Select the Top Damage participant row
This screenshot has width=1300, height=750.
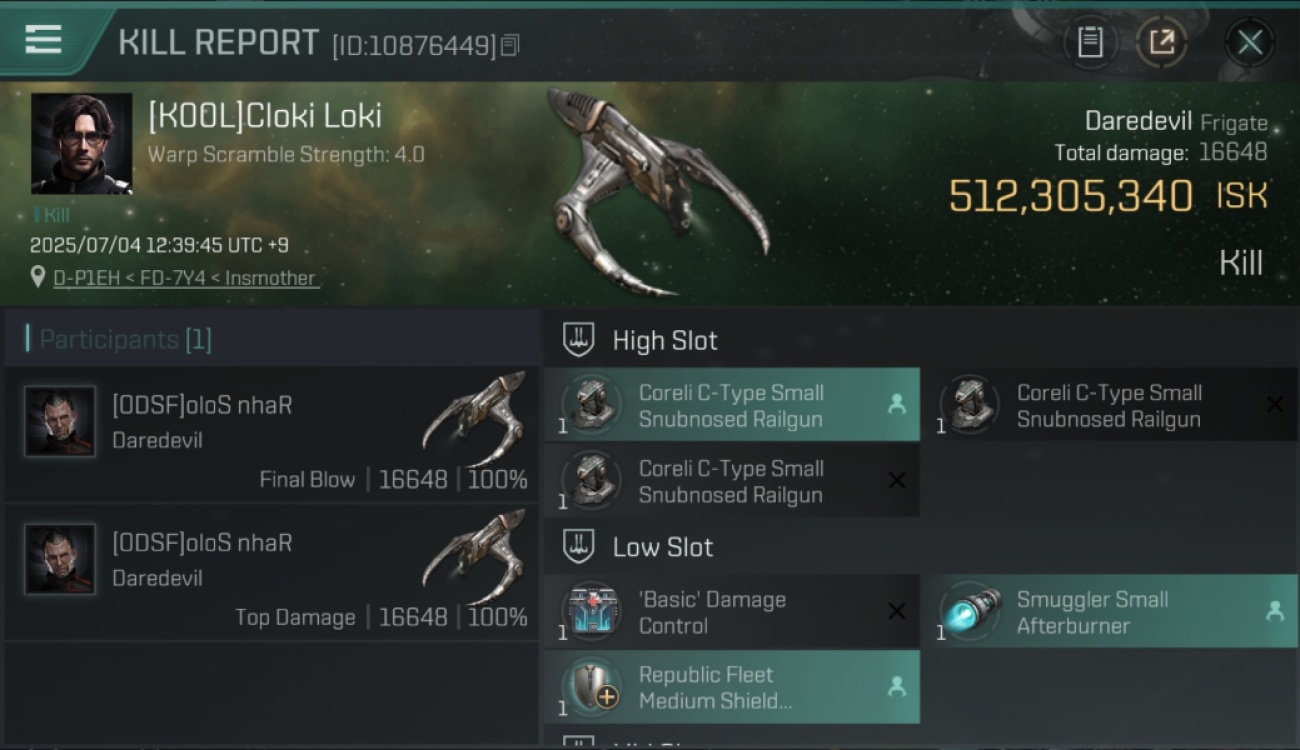(x=271, y=573)
